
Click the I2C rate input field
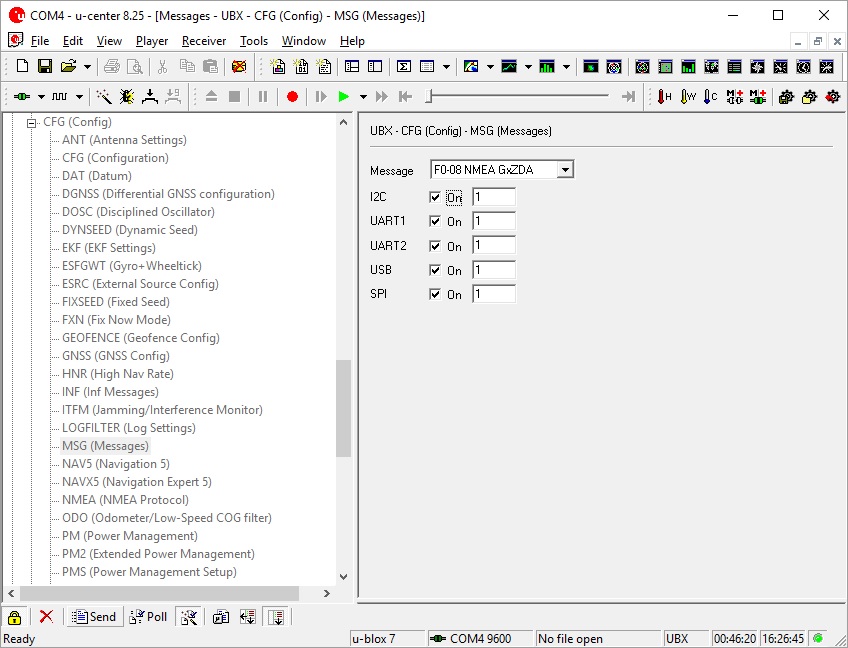(x=494, y=197)
